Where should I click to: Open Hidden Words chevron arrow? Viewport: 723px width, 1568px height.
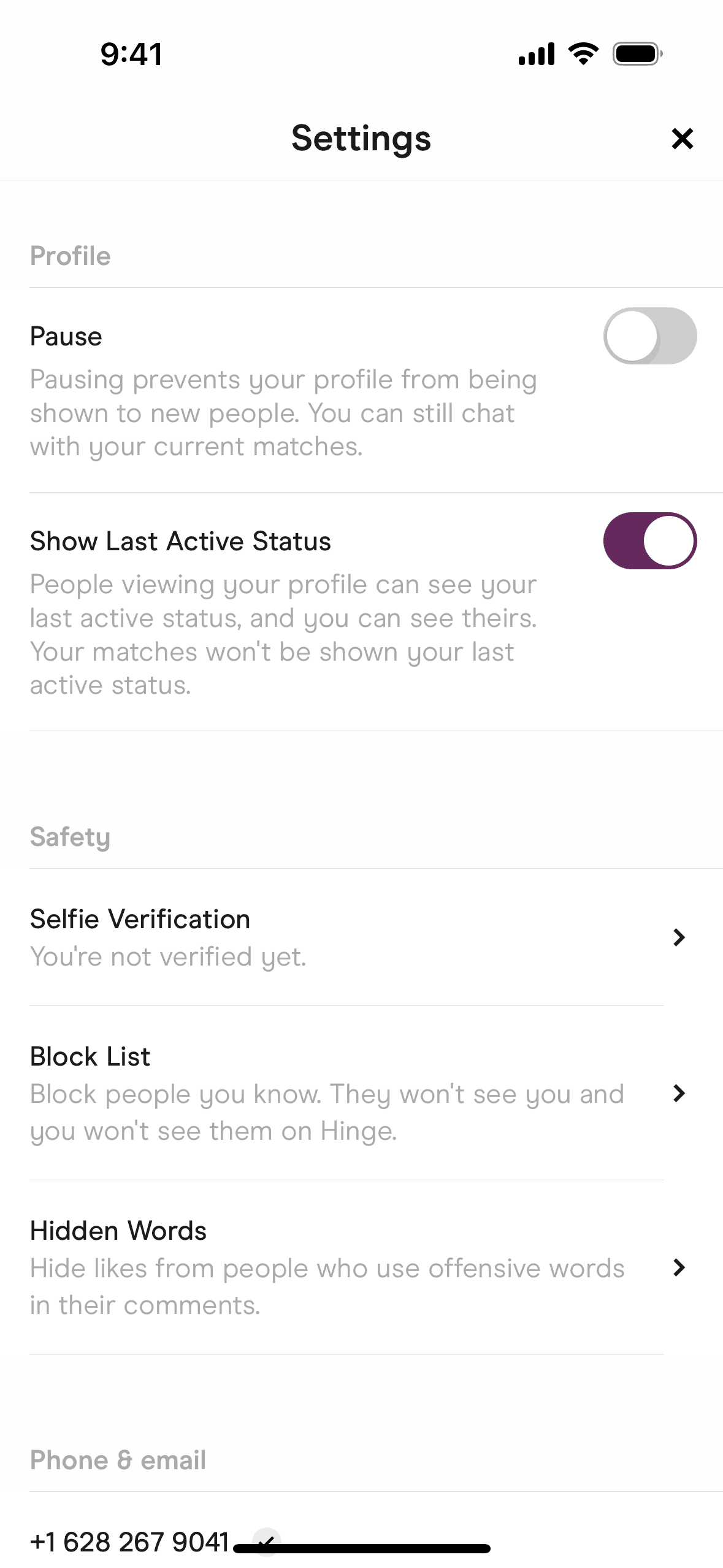pyautogui.click(x=678, y=1267)
